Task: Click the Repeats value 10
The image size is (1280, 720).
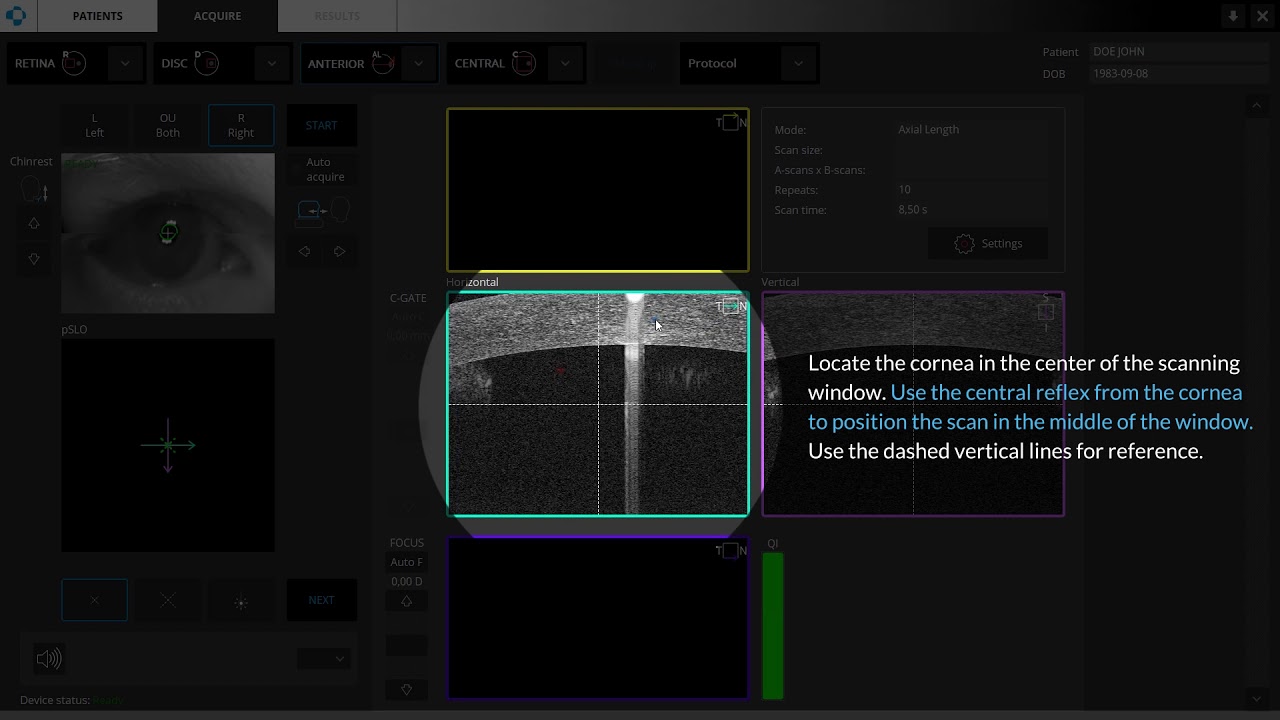Action: pos(904,189)
